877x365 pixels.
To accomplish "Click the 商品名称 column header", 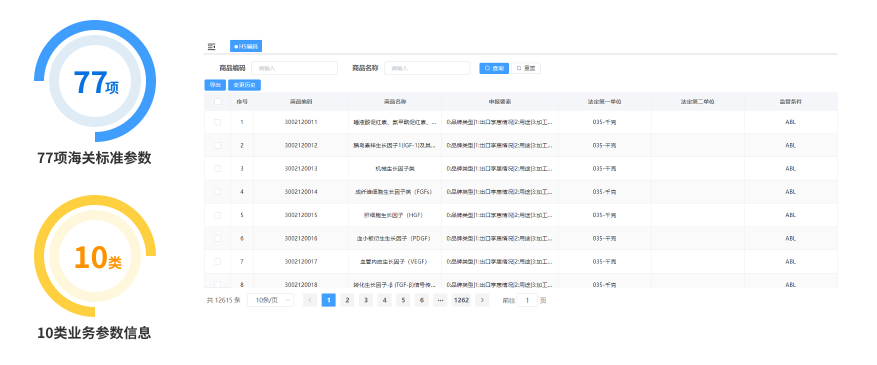I will pyautogui.click(x=395, y=102).
